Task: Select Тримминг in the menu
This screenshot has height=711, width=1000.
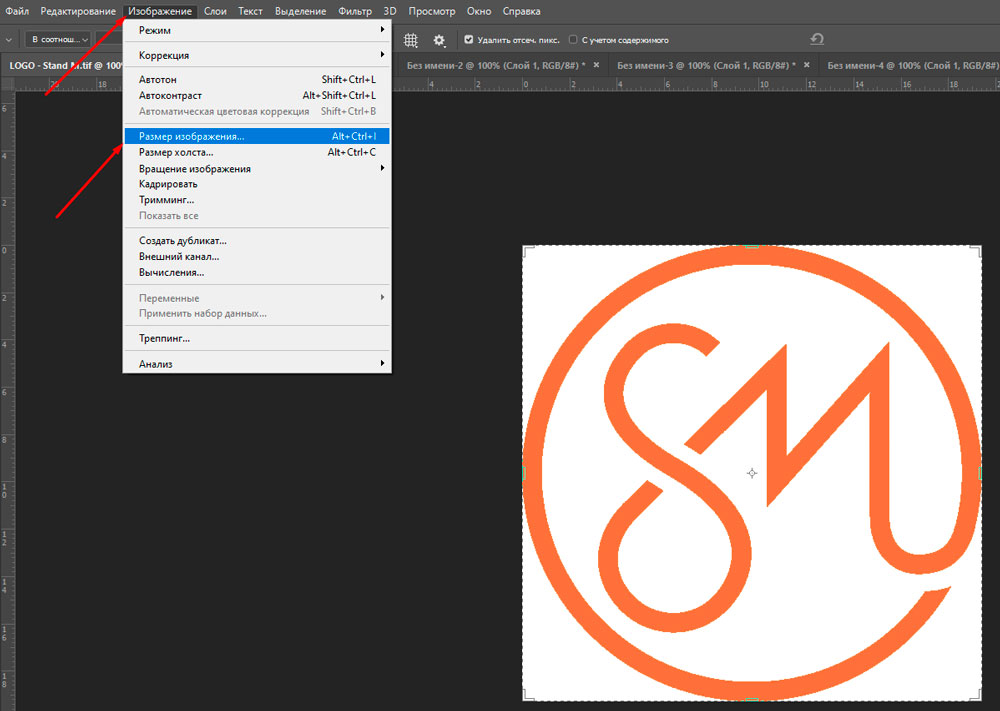Action: click(256, 200)
